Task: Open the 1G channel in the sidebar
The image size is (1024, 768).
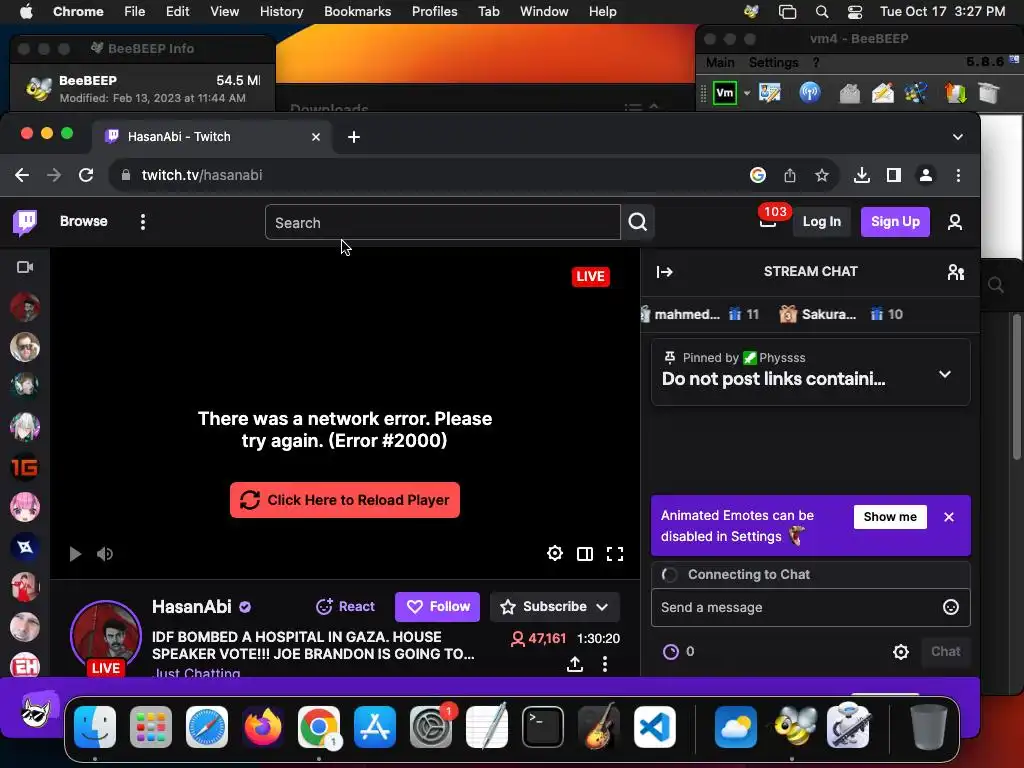Action: pyautogui.click(x=25, y=468)
